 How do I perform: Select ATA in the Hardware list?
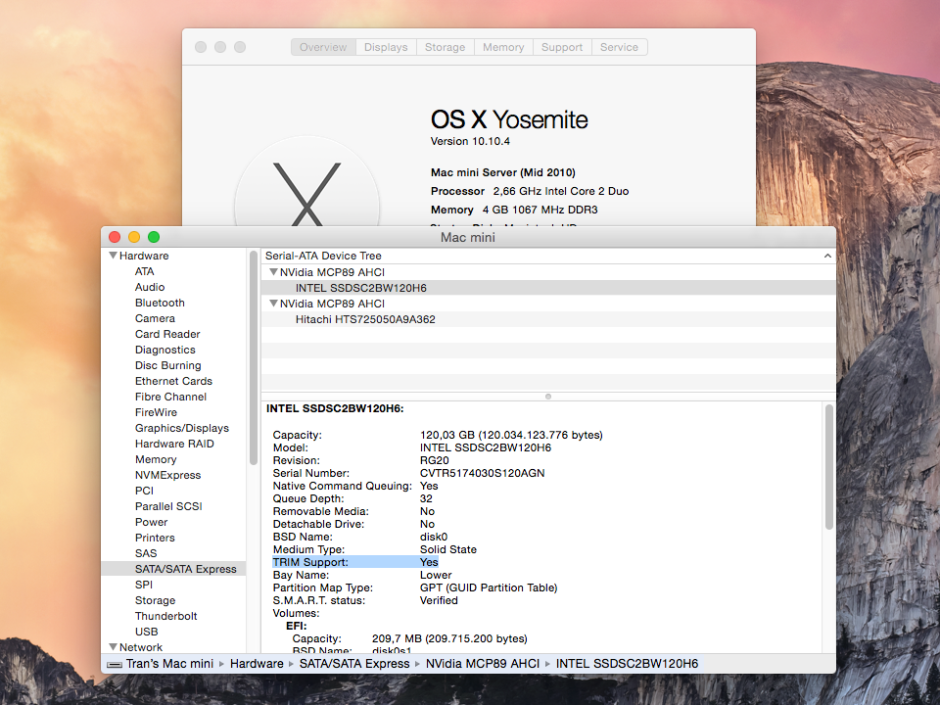pyautogui.click(x=144, y=272)
